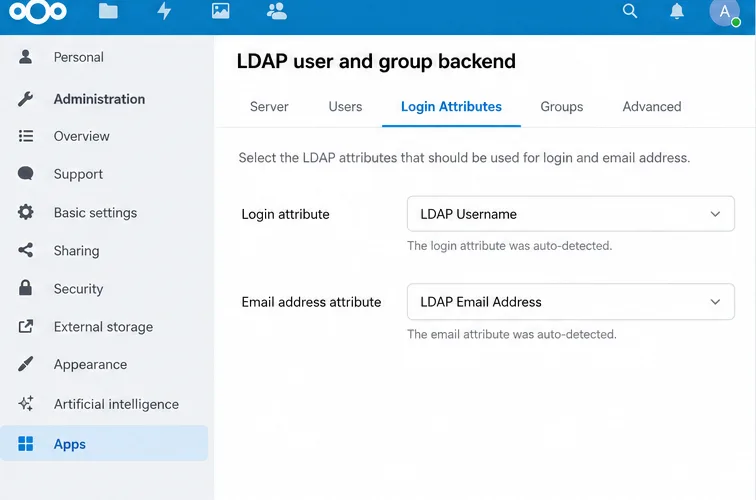Open Apps settings entry
The height and width of the screenshot is (500, 756).
point(104,444)
